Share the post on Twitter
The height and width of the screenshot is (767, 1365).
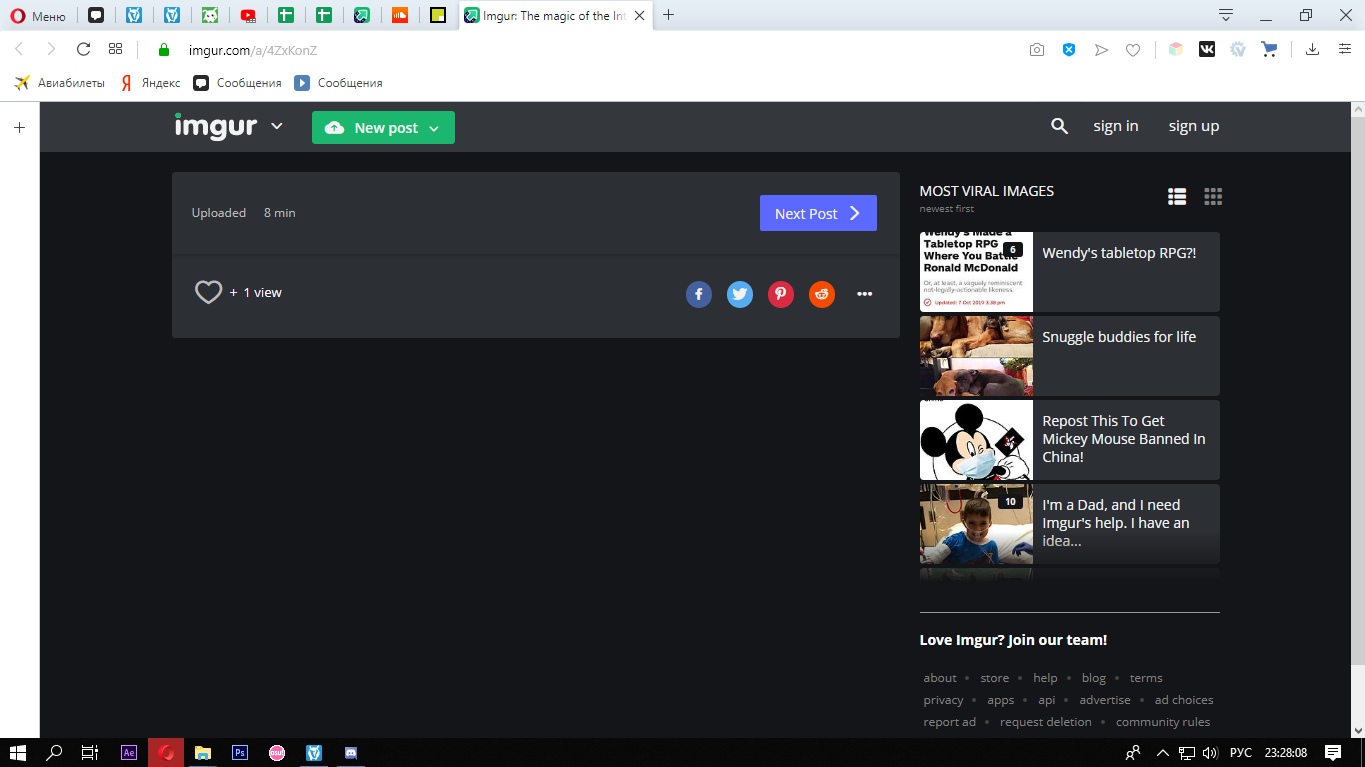(x=740, y=294)
